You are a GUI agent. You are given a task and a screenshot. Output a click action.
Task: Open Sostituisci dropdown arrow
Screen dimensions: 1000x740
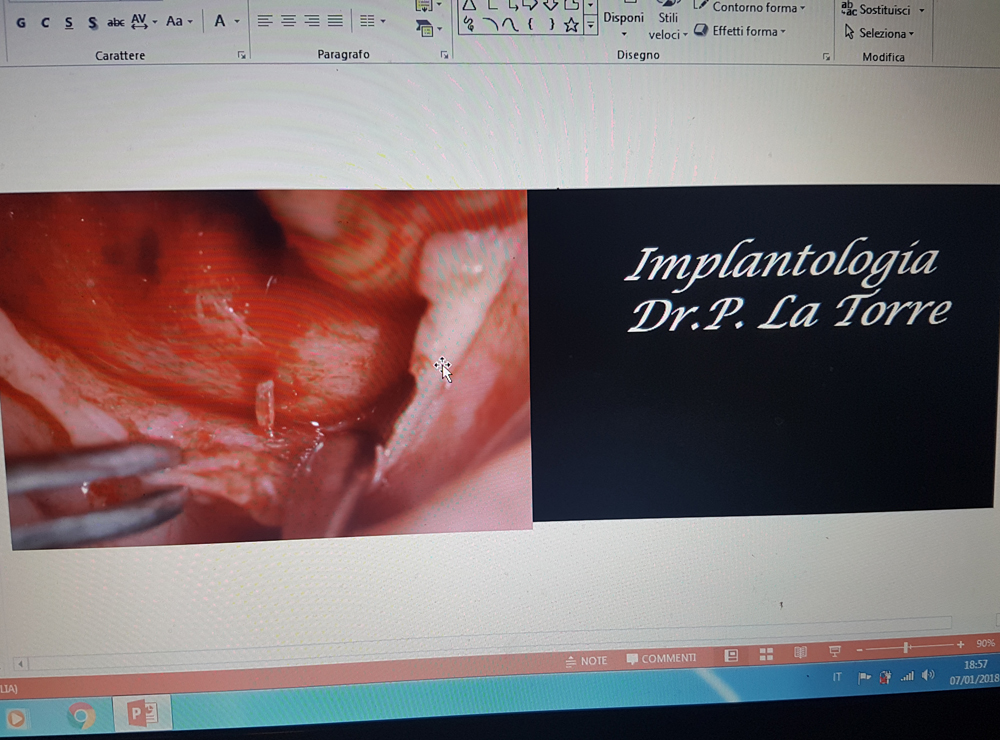coord(922,11)
